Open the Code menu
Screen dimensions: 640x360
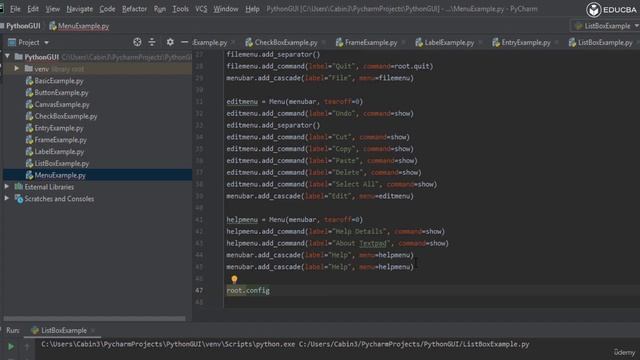(107, 9)
